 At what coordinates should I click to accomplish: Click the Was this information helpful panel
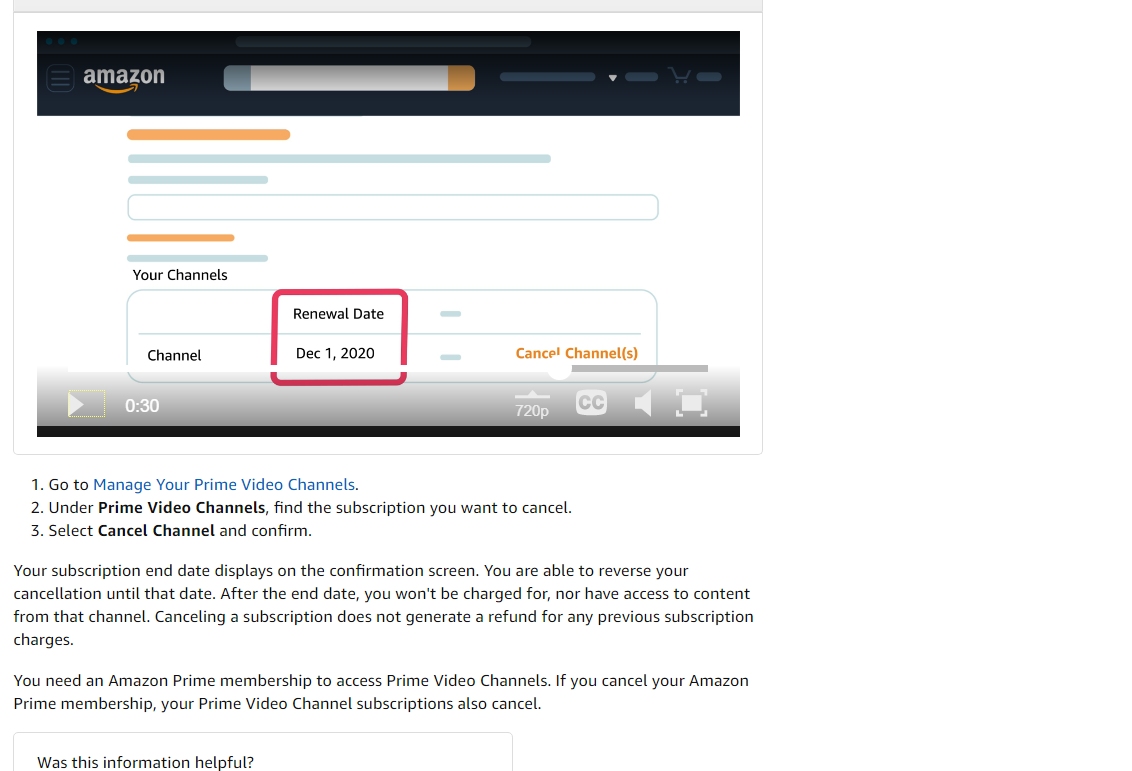(263, 752)
